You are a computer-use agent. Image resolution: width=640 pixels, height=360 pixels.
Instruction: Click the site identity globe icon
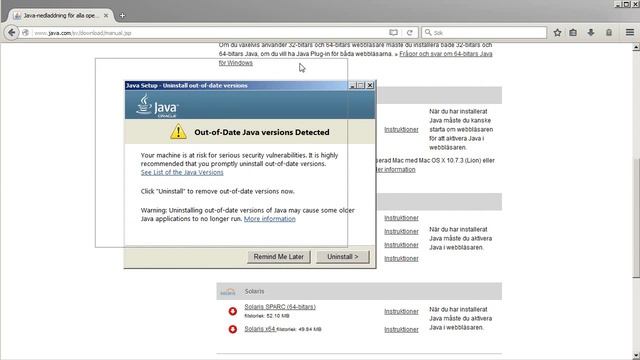[25, 33]
